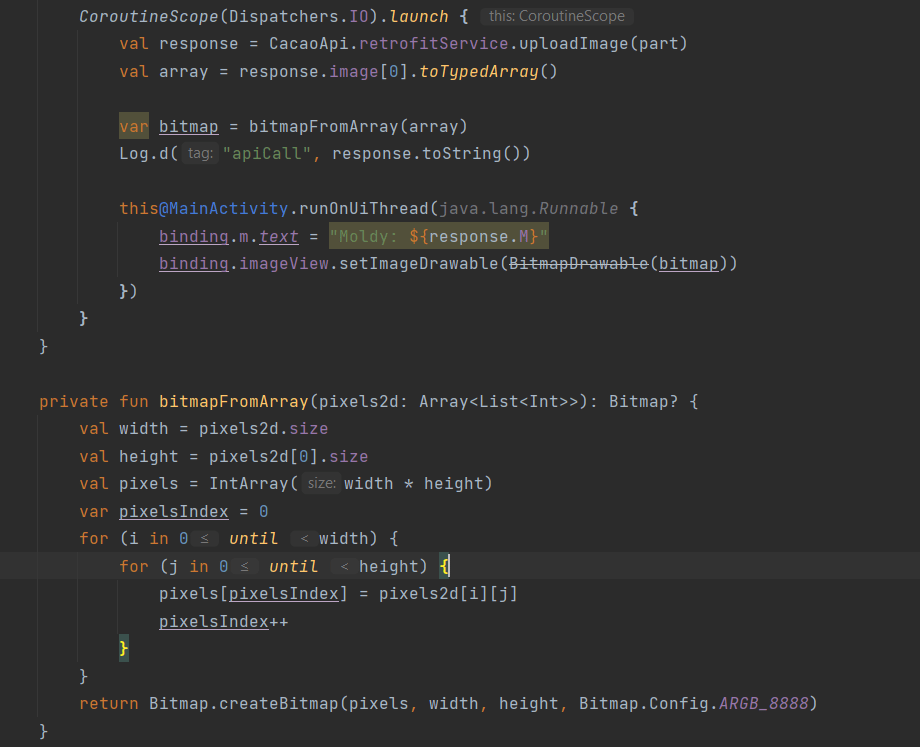The height and width of the screenshot is (747, 920).
Task: Click the this: CoroutineScope inlay hint
Action: pyautogui.click(x=556, y=16)
